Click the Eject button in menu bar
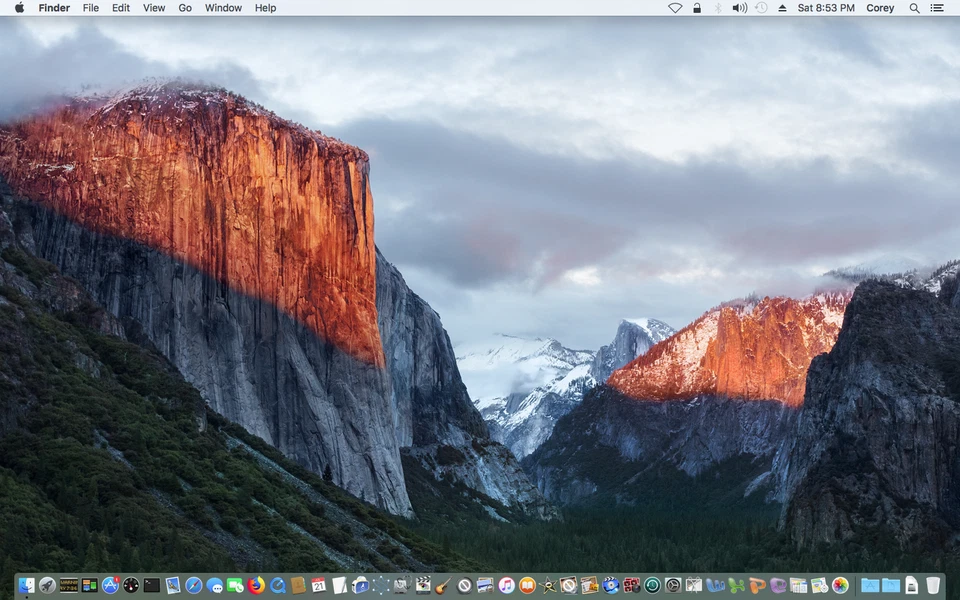This screenshot has width=960, height=600. [782, 8]
